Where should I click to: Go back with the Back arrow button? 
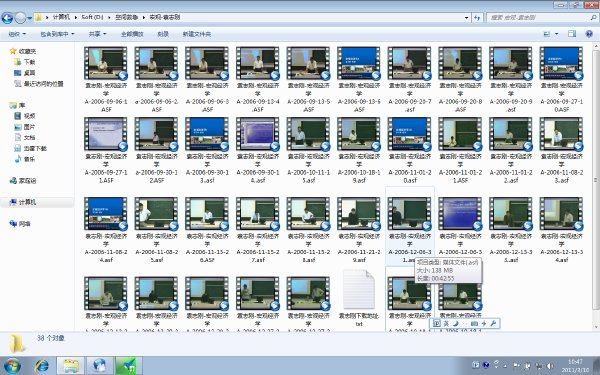tap(7, 18)
